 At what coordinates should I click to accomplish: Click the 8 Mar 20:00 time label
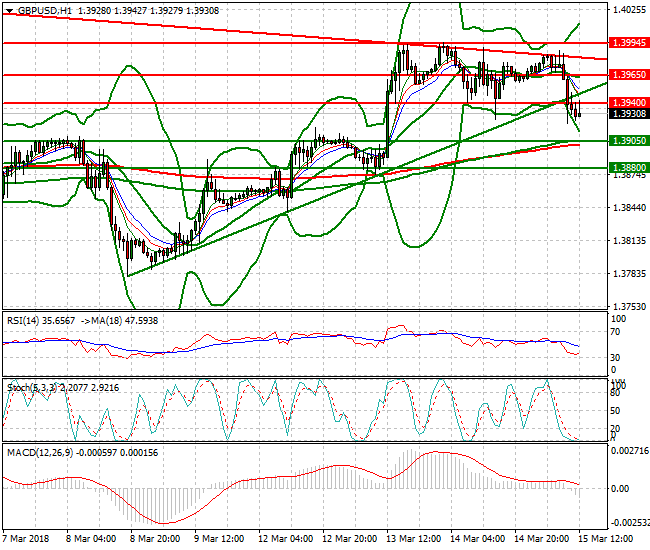155,539
